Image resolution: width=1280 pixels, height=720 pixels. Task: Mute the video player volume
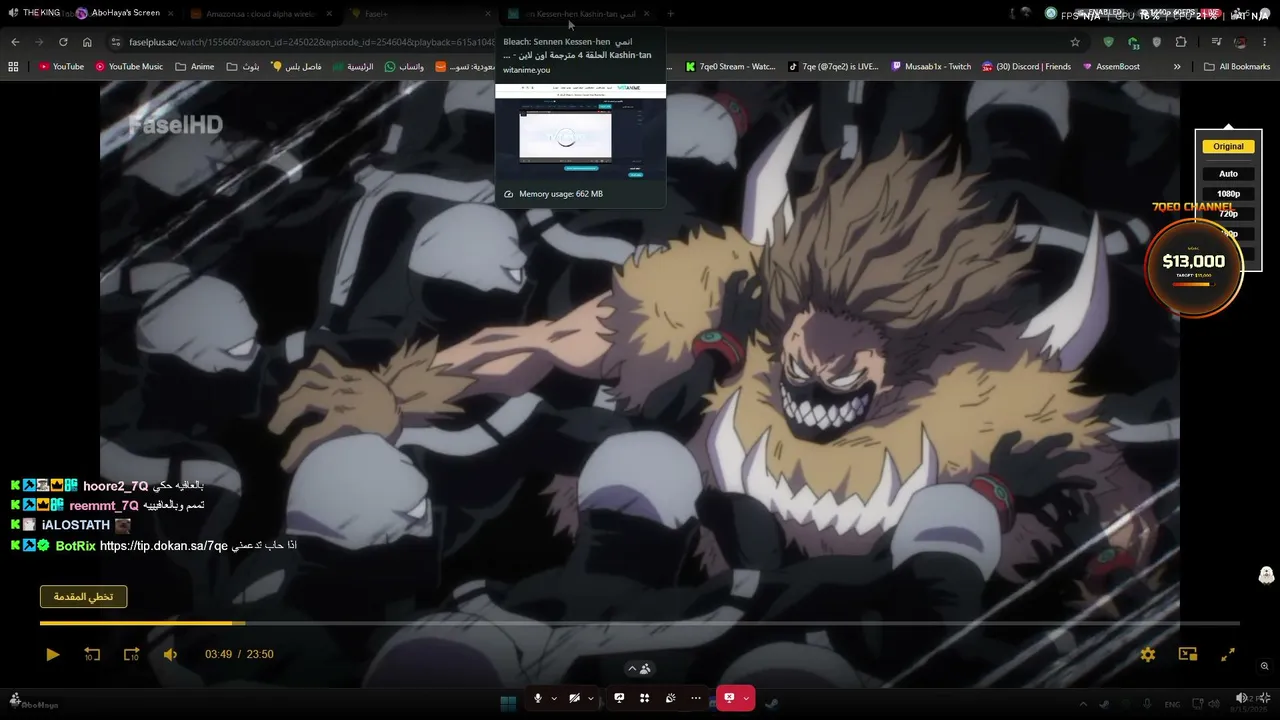pos(170,654)
